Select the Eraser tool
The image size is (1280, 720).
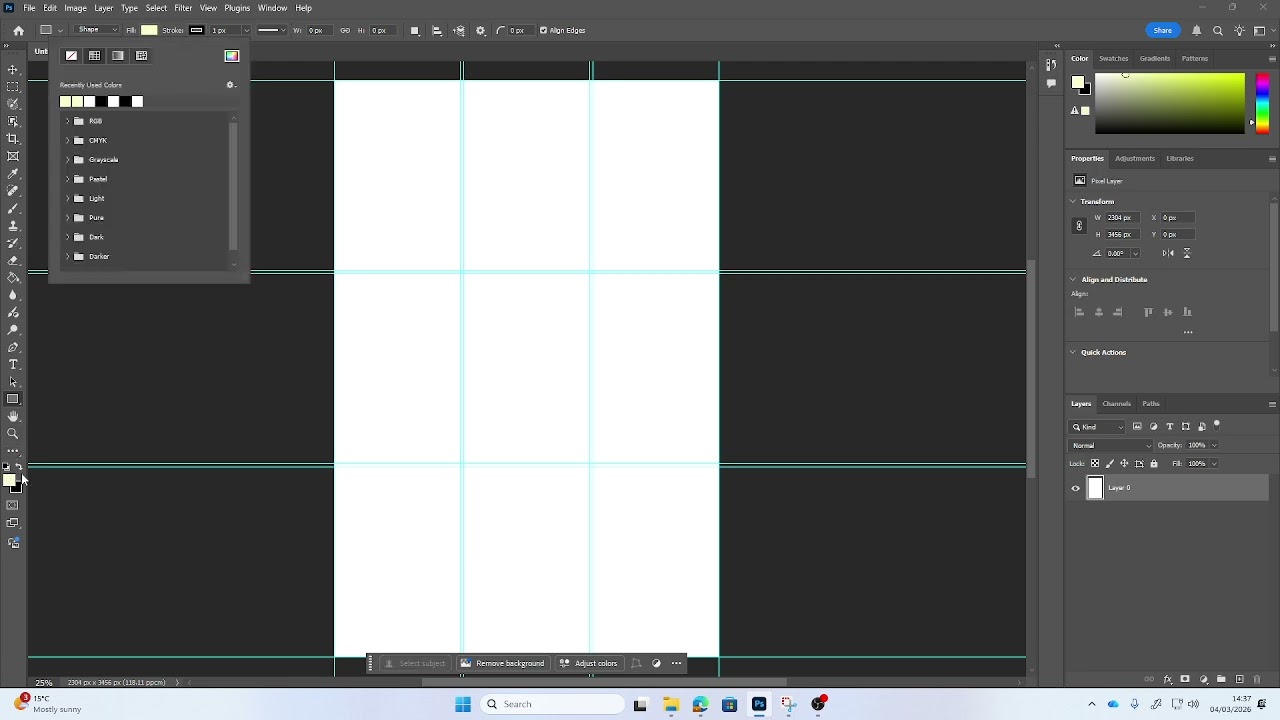pyautogui.click(x=13, y=260)
